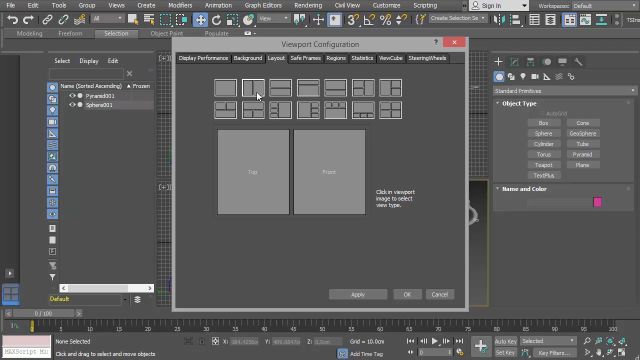
Task: Switch to Statistics tab
Action: point(362,58)
